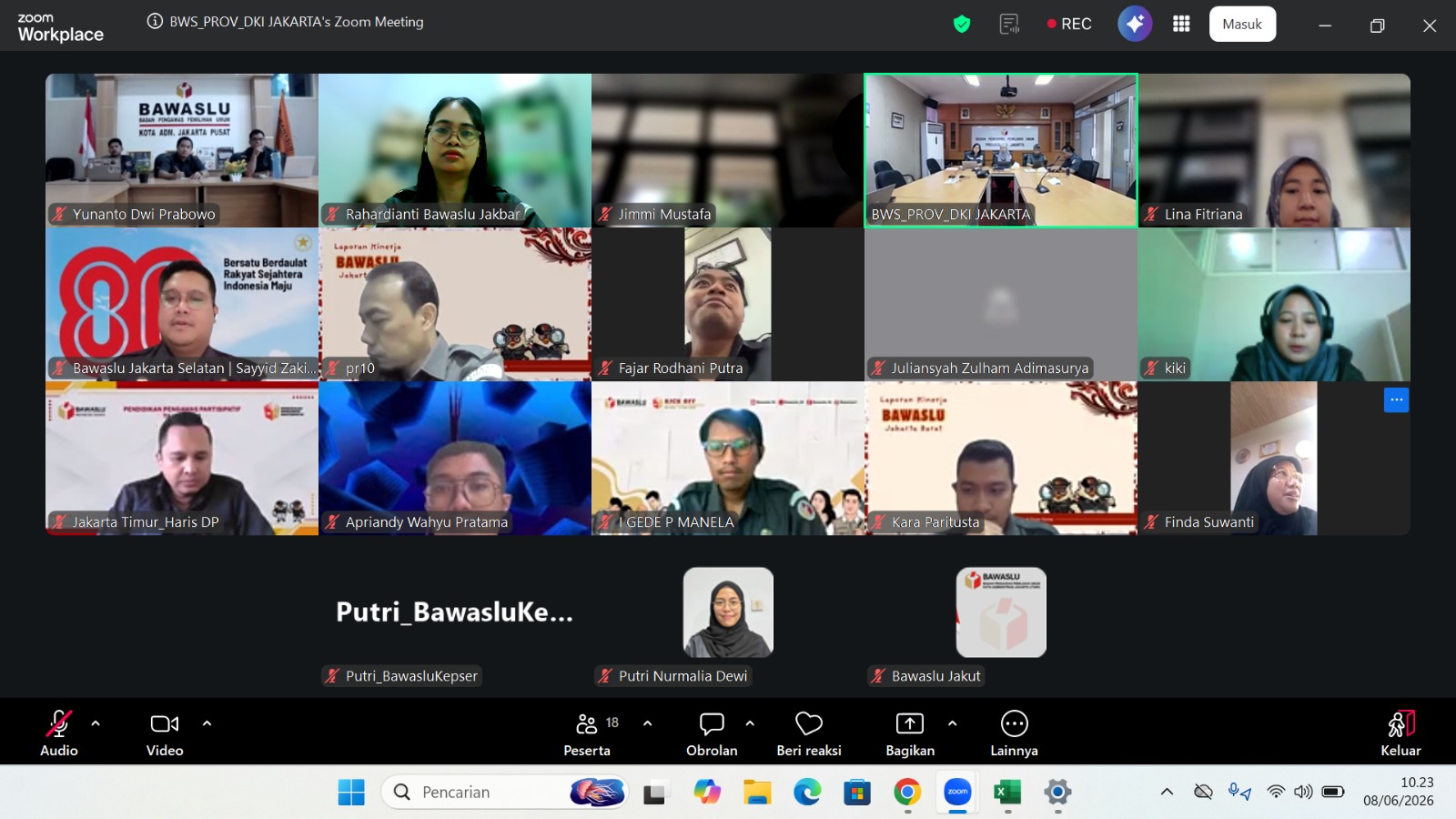Open video options caret beside Video
This screenshot has width=1456, height=819.
click(x=207, y=723)
